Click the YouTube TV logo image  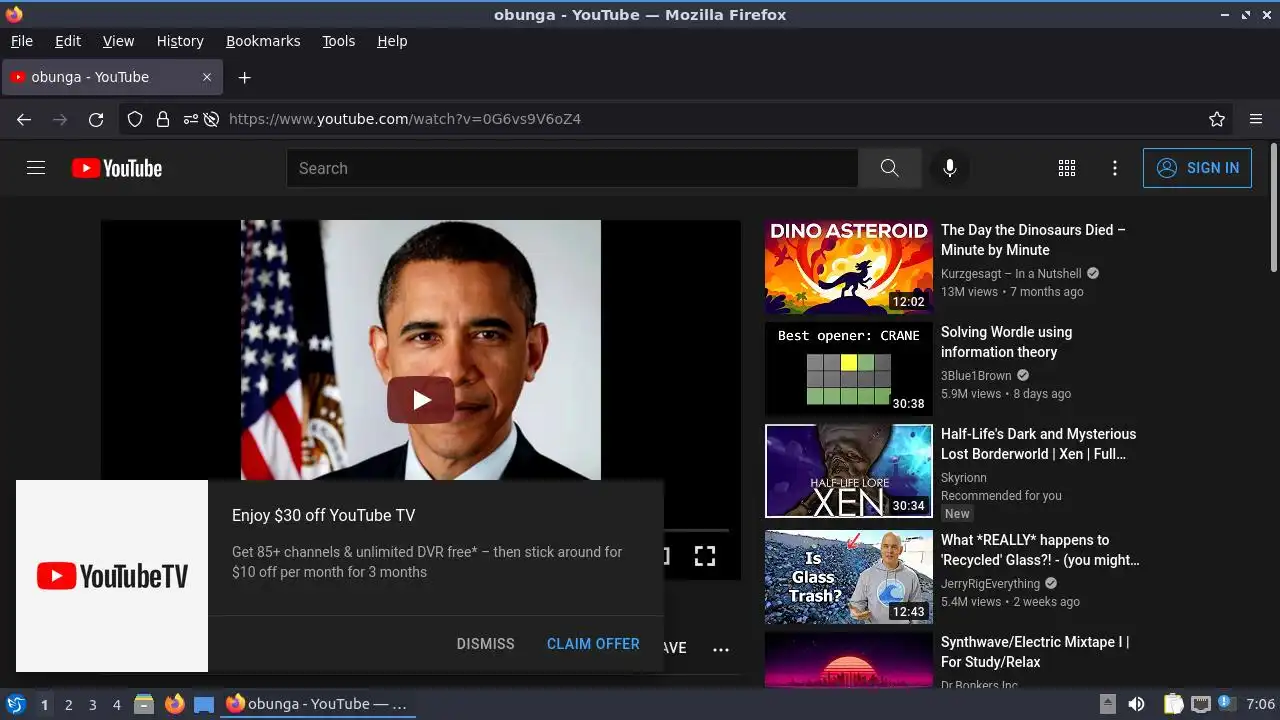click(112, 576)
